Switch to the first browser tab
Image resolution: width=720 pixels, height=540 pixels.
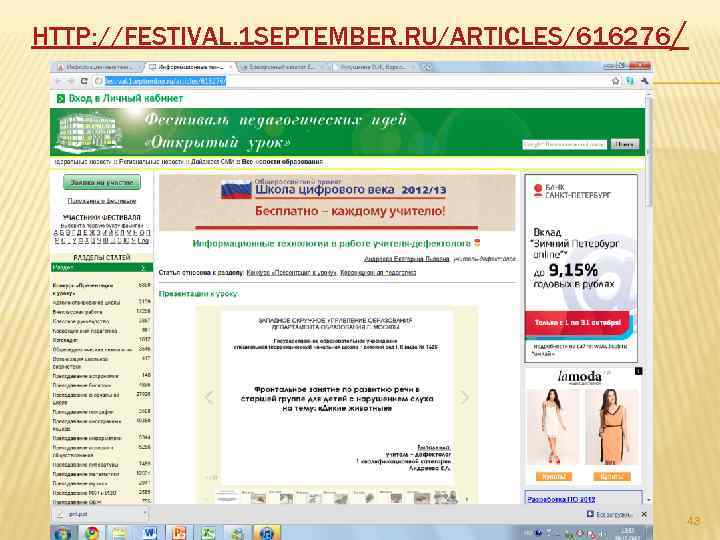click(x=97, y=67)
